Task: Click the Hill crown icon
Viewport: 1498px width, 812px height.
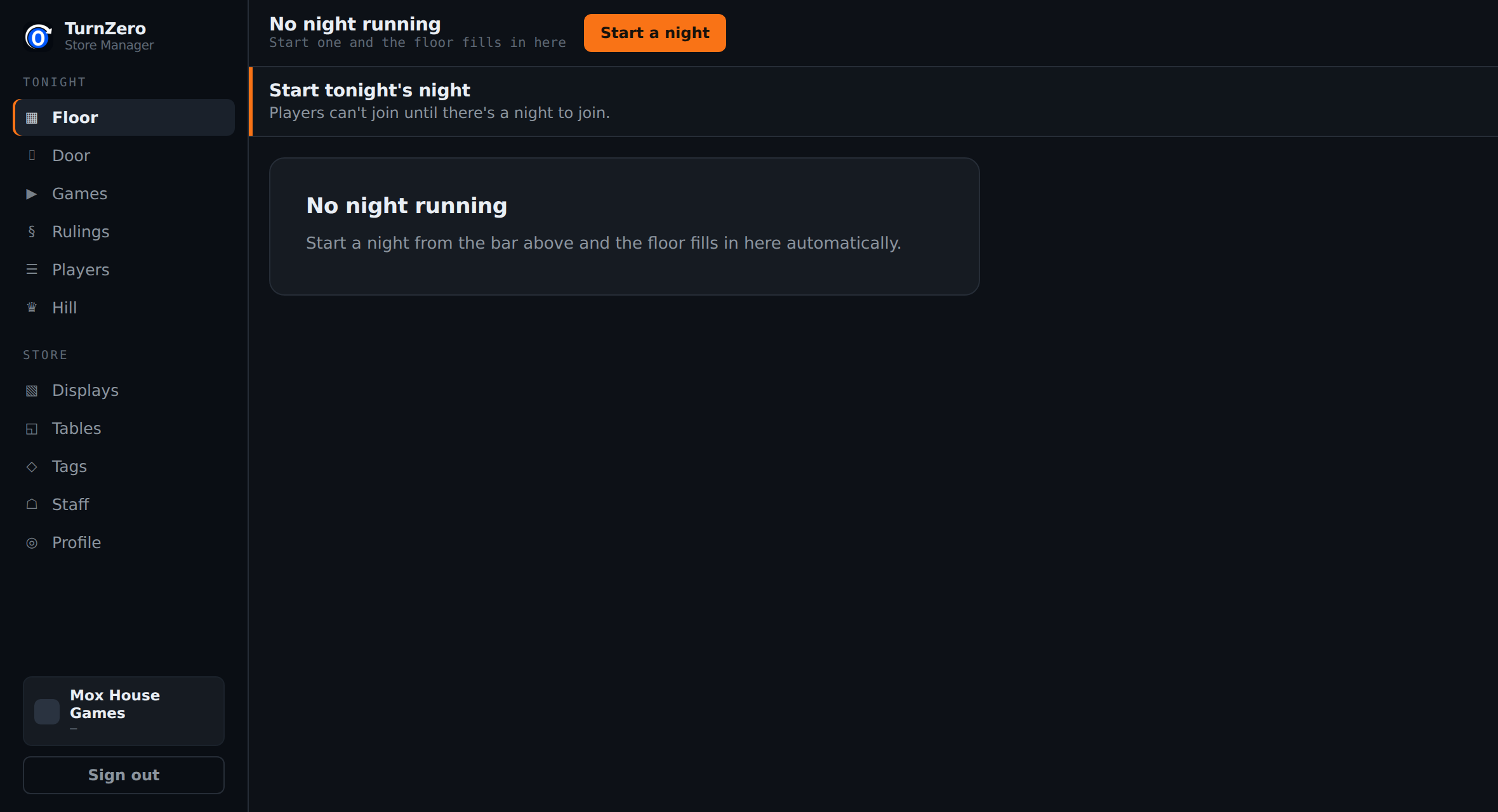Action: click(32, 308)
